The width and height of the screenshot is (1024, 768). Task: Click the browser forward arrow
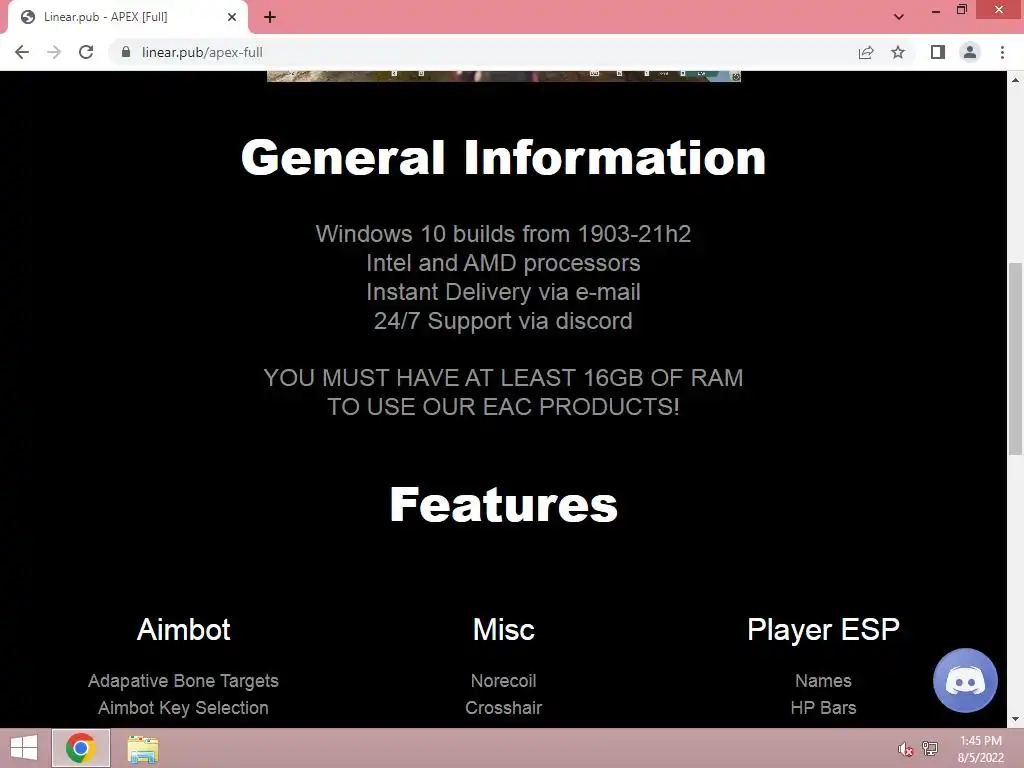pos(54,52)
